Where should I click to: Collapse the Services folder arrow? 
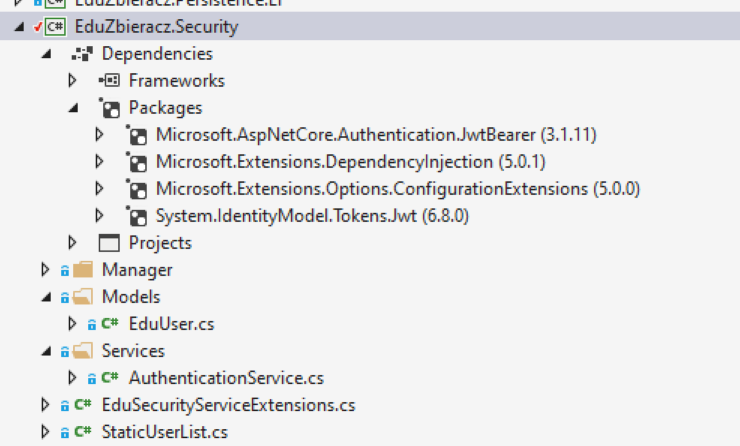coord(46,352)
